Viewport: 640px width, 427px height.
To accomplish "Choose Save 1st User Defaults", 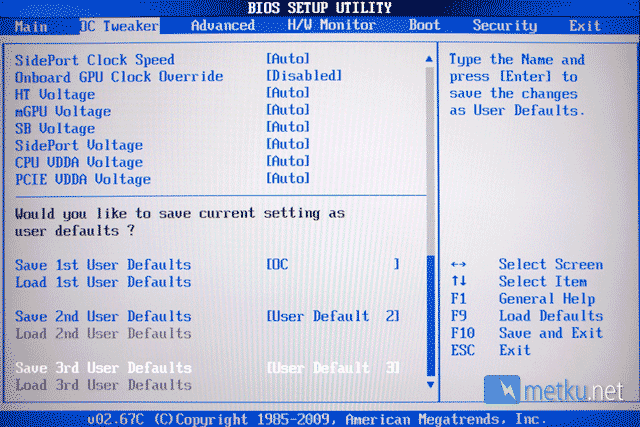I will 103,265.
